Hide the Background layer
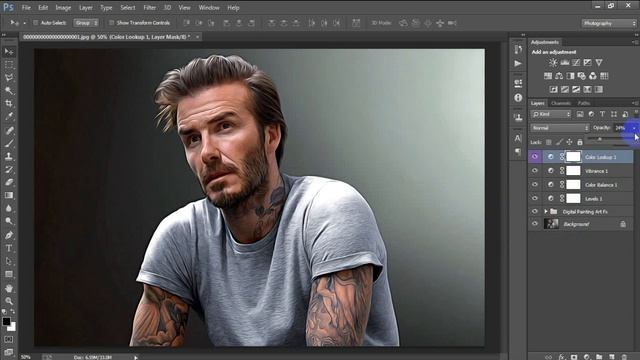This screenshot has width=640, height=360. click(535, 224)
